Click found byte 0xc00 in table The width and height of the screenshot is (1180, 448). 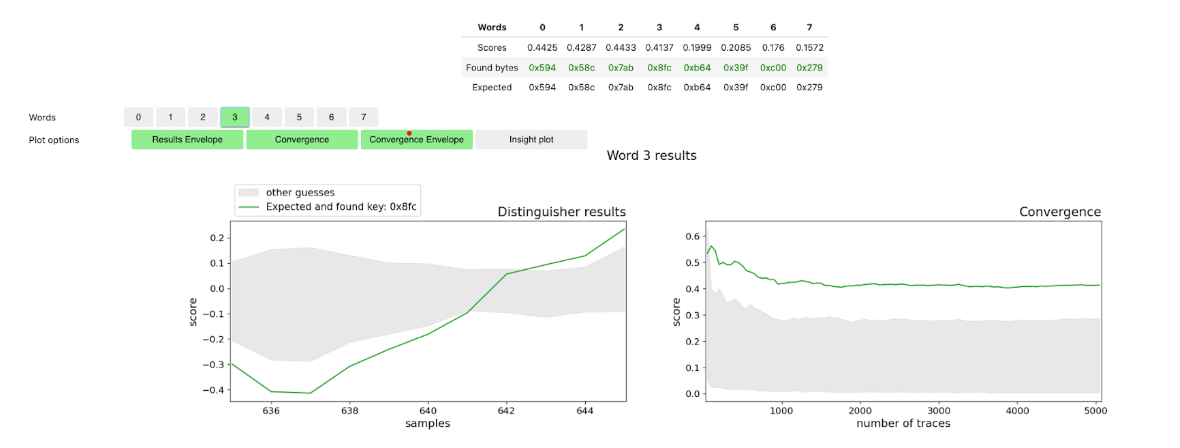click(773, 67)
